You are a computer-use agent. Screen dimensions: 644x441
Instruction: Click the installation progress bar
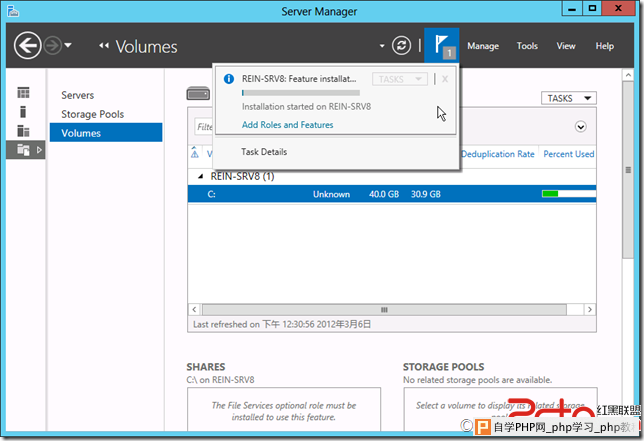coord(301,93)
